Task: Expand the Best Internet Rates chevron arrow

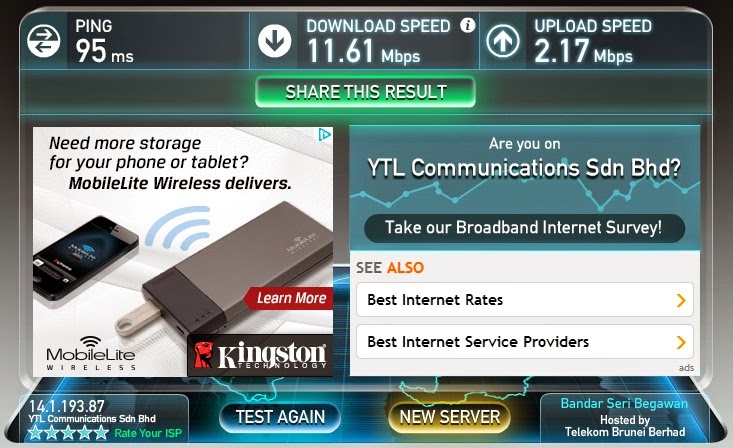Action: coord(681,300)
